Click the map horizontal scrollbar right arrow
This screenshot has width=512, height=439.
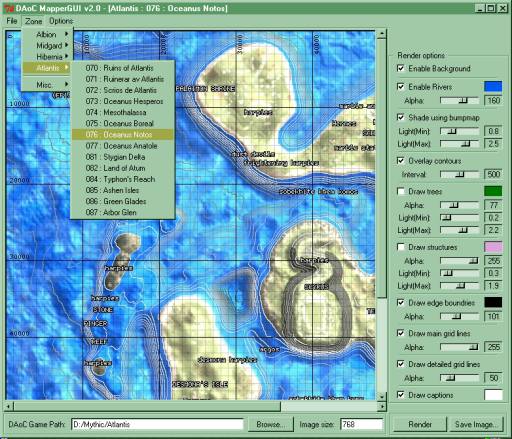click(382, 406)
